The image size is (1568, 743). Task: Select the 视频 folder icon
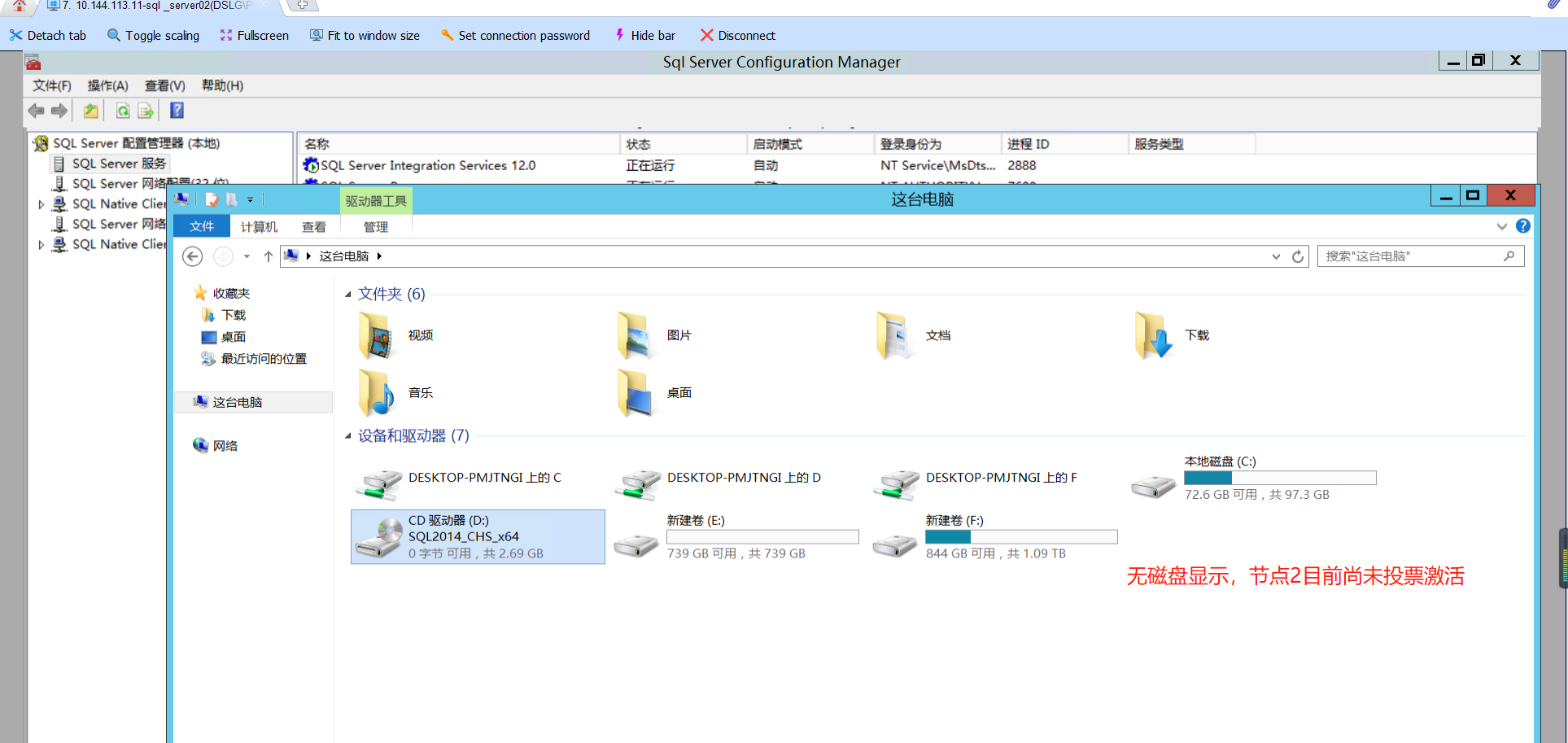coord(377,335)
